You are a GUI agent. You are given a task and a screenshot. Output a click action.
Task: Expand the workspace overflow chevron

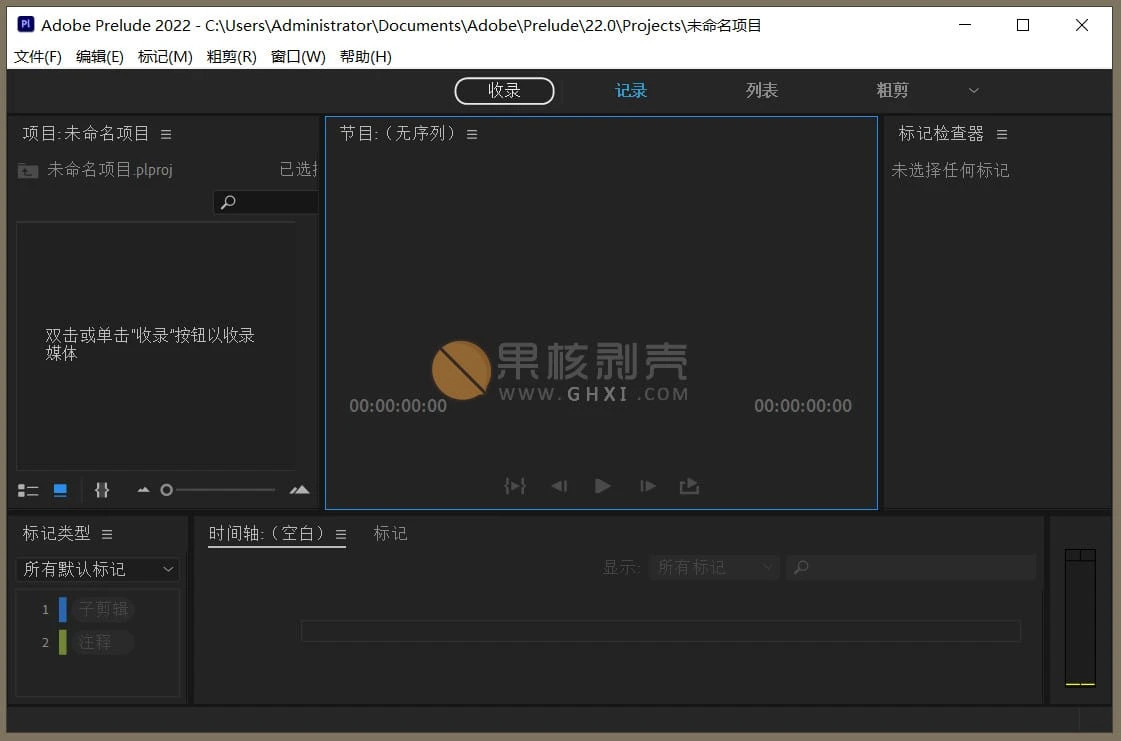[x=973, y=91]
